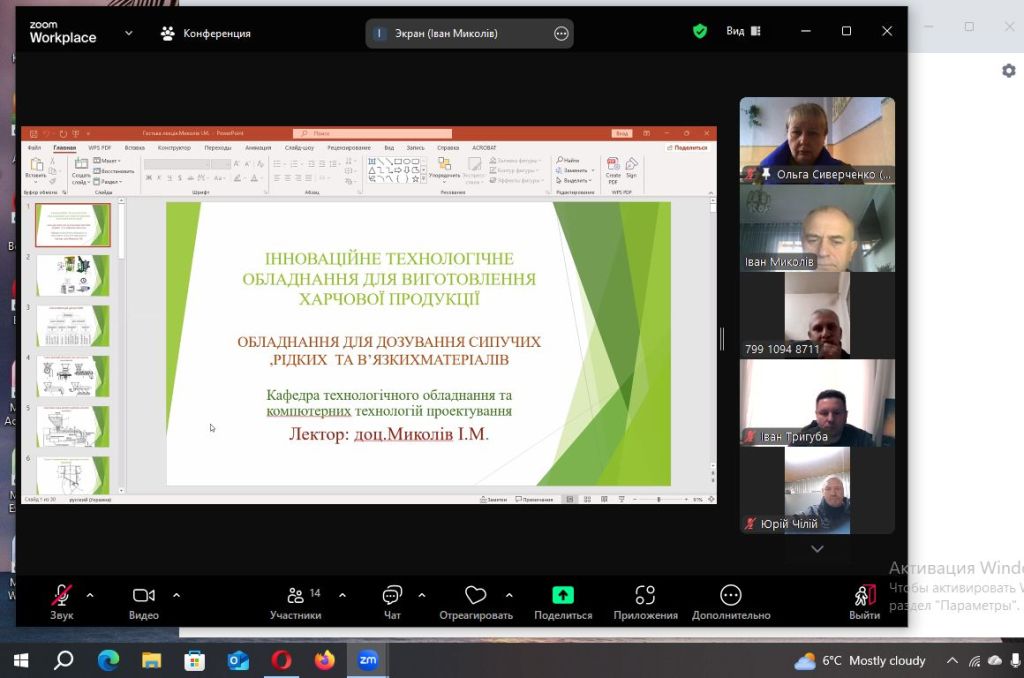This screenshot has width=1024, height=678.
Task: Select Ольга Сиверченко's video thumbnail
Action: tap(817, 138)
